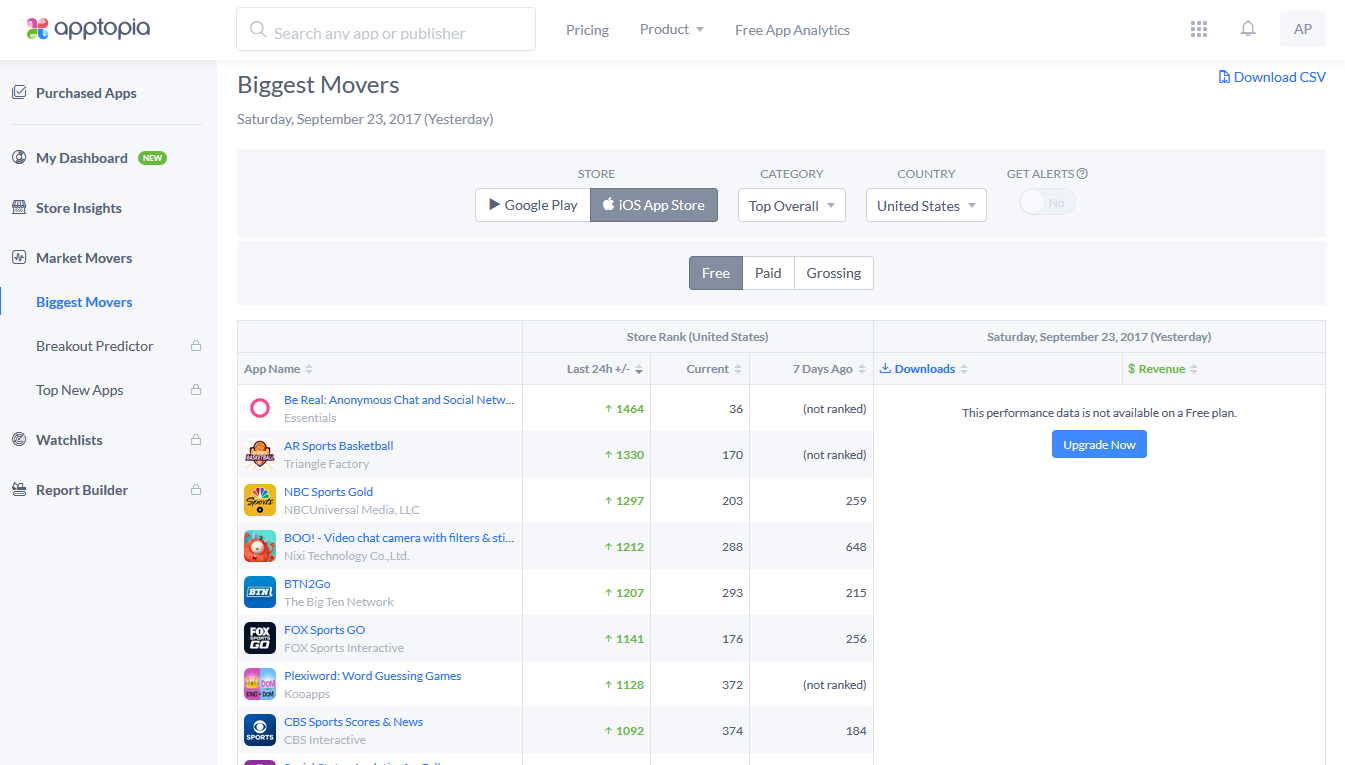The height and width of the screenshot is (765, 1345).
Task: Click the app search field
Action: click(386, 32)
